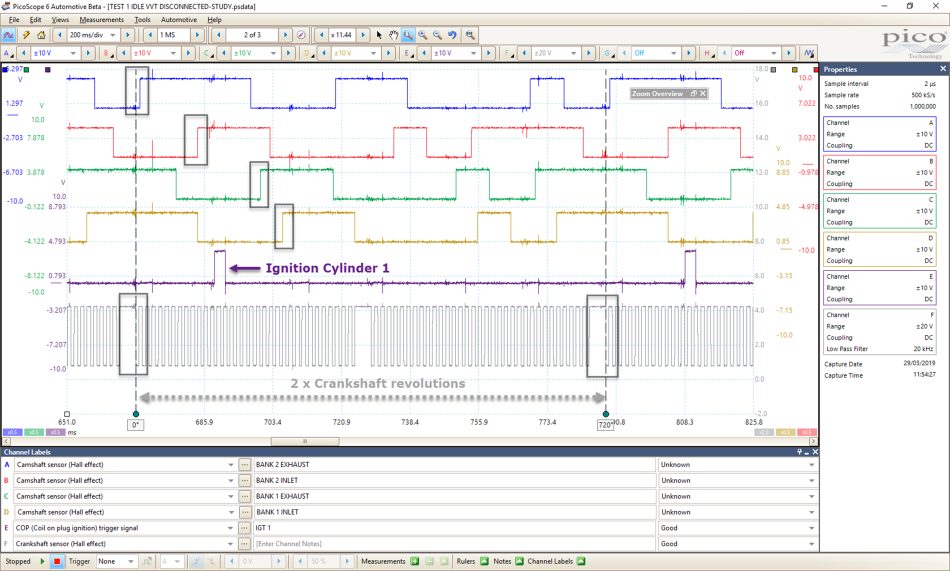Close the Zoom Overview box
The height and width of the screenshot is (571, 950).
(x=703, y=93)
